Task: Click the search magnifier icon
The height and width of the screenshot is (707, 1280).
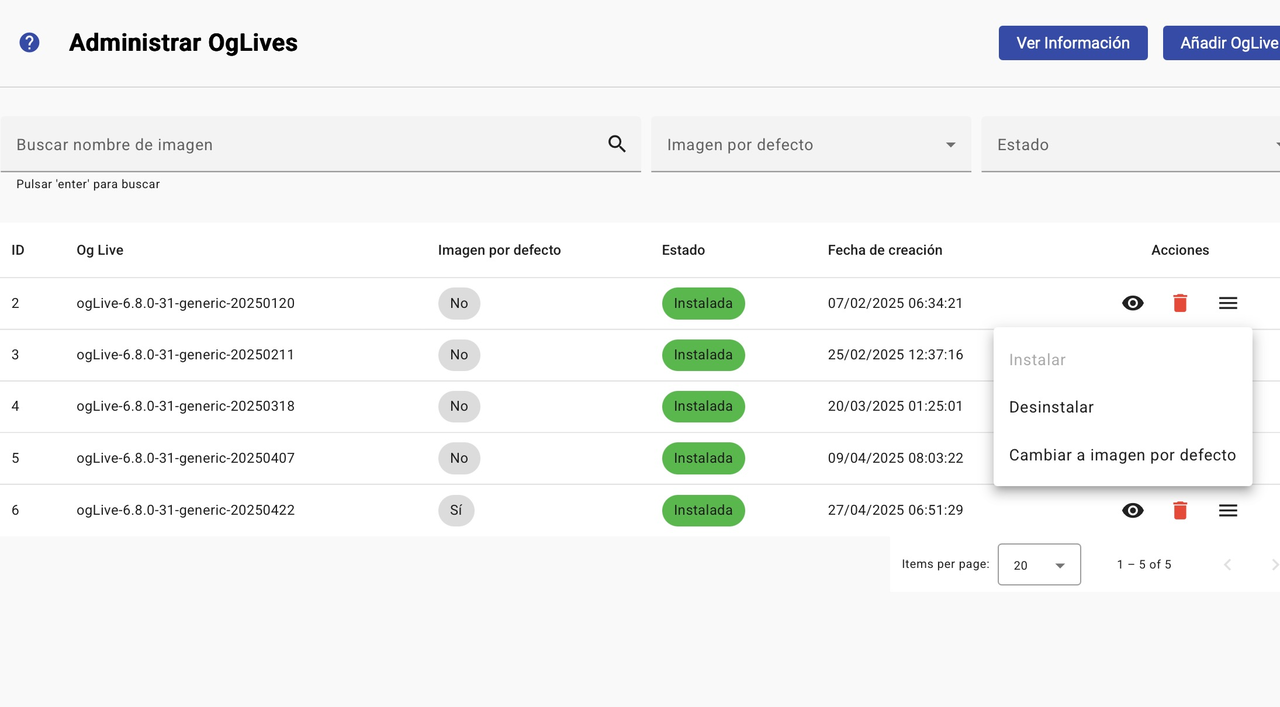Action: pos(617,144)
